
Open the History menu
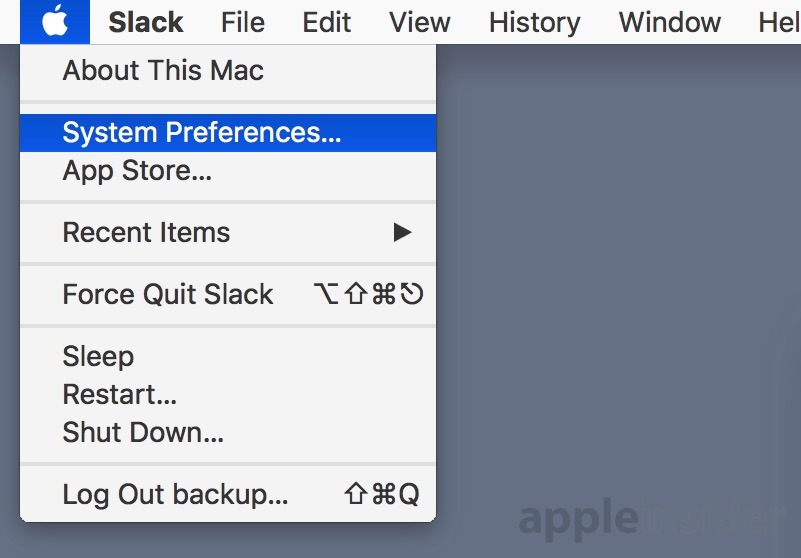(x=534, y=22)
